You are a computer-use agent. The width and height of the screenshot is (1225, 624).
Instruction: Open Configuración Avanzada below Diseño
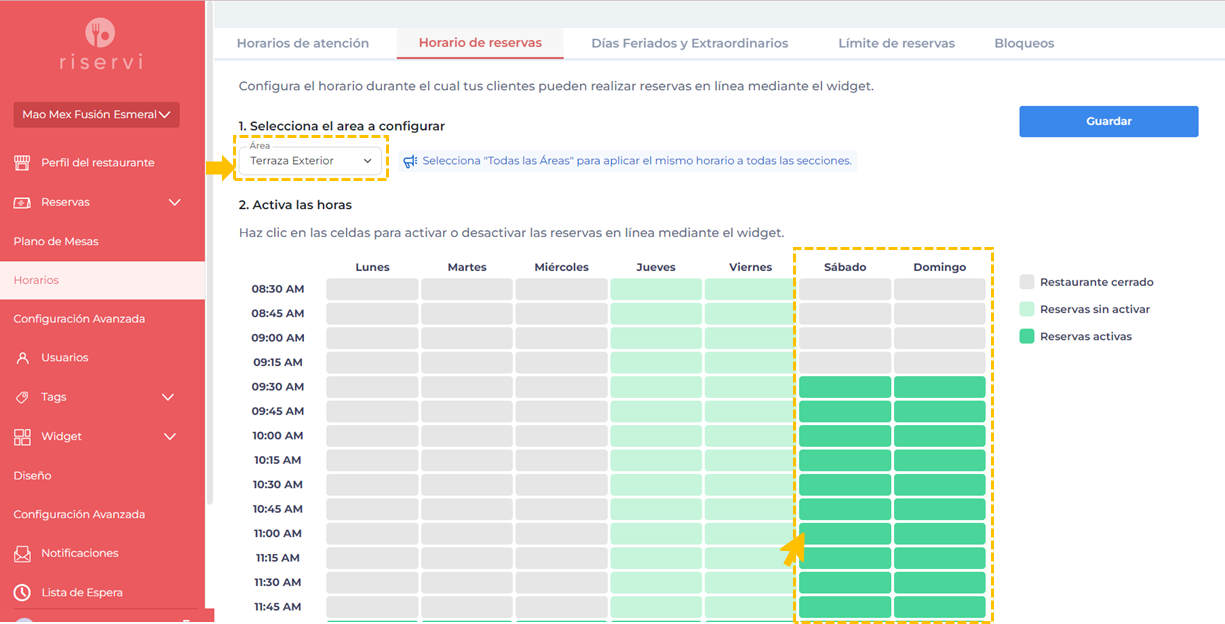[x=79, y=514]
